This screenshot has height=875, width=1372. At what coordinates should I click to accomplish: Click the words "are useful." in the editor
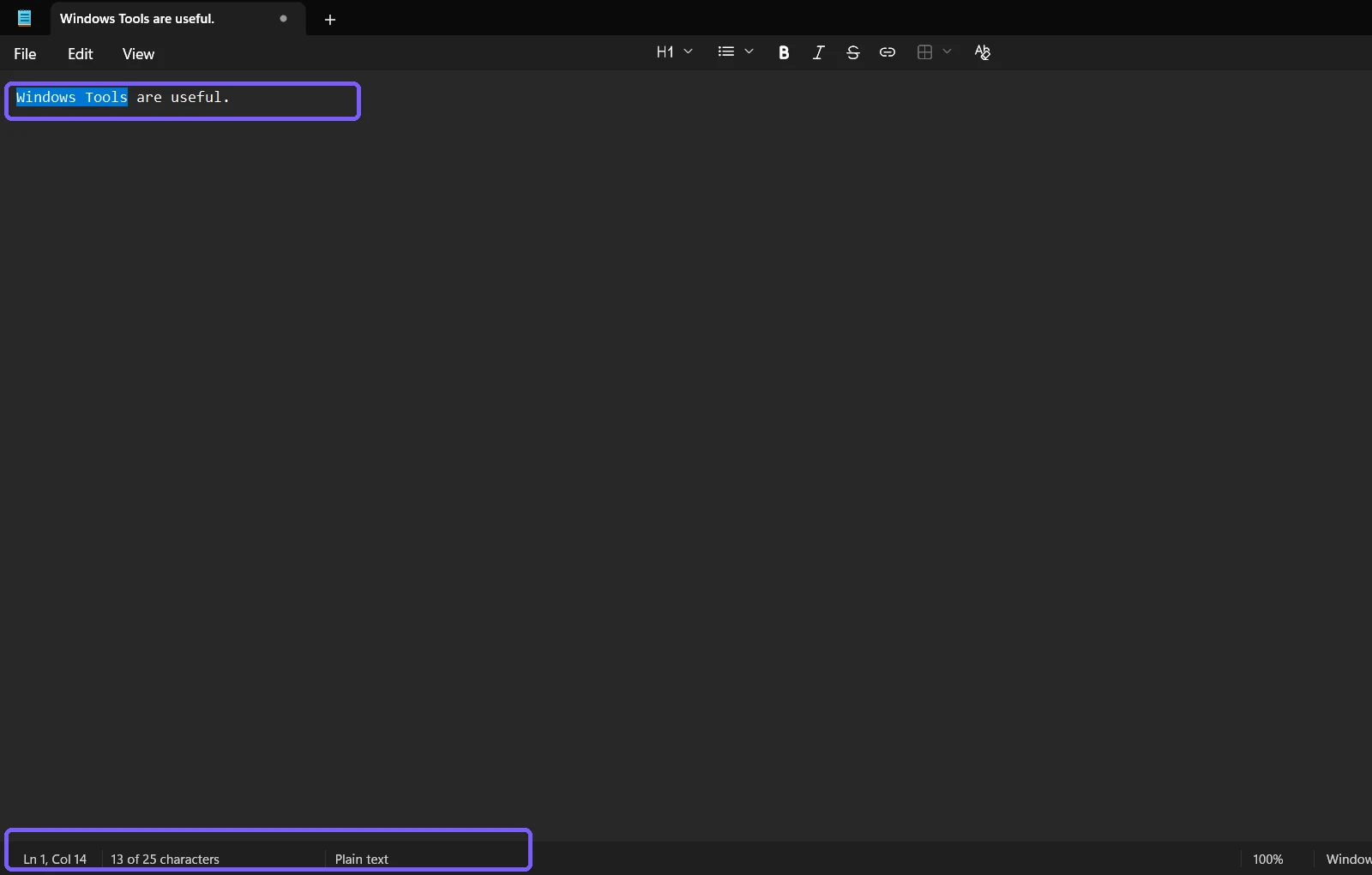point(183,98)
